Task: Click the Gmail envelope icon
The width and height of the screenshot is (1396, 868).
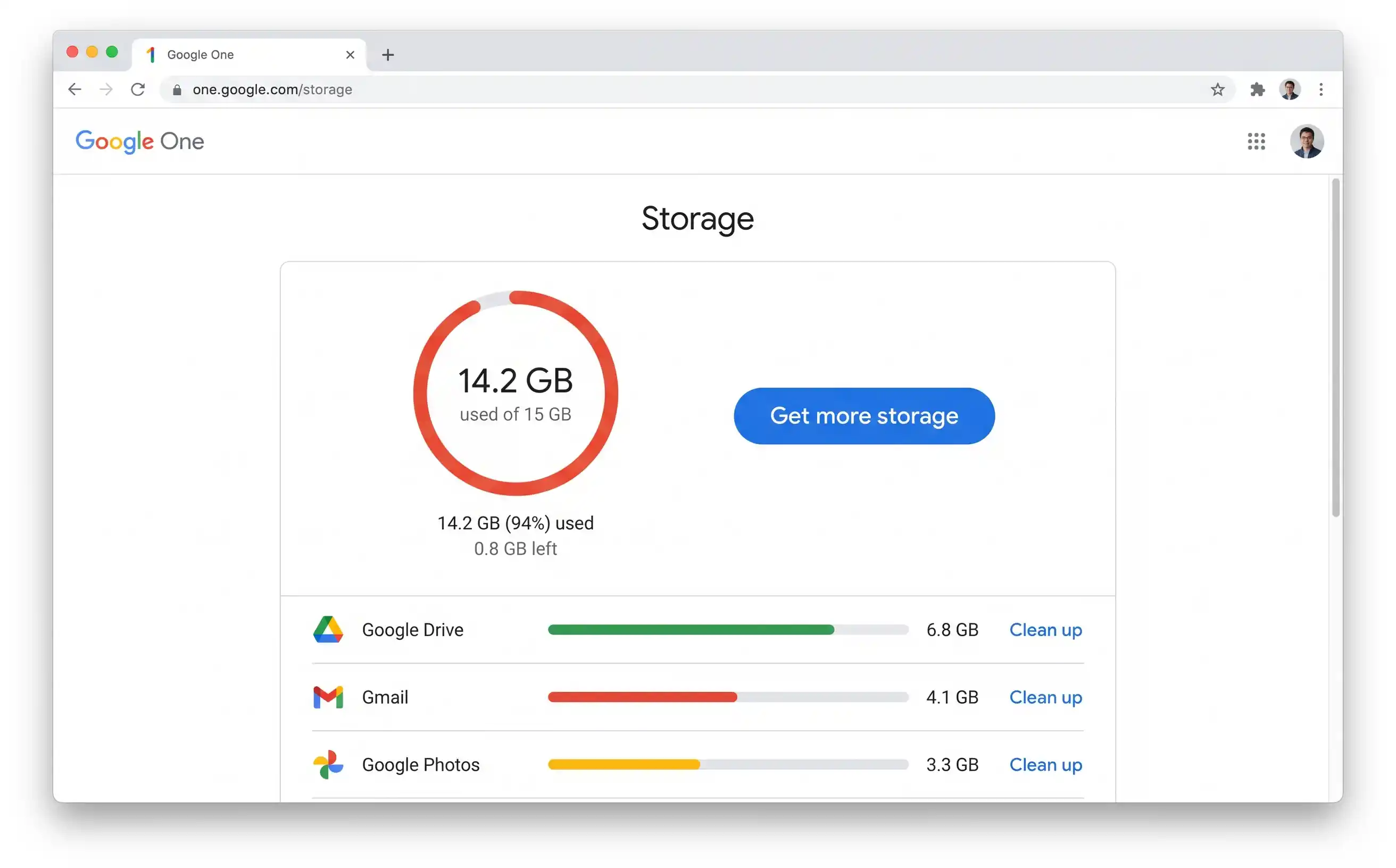Action: [328, 697]
